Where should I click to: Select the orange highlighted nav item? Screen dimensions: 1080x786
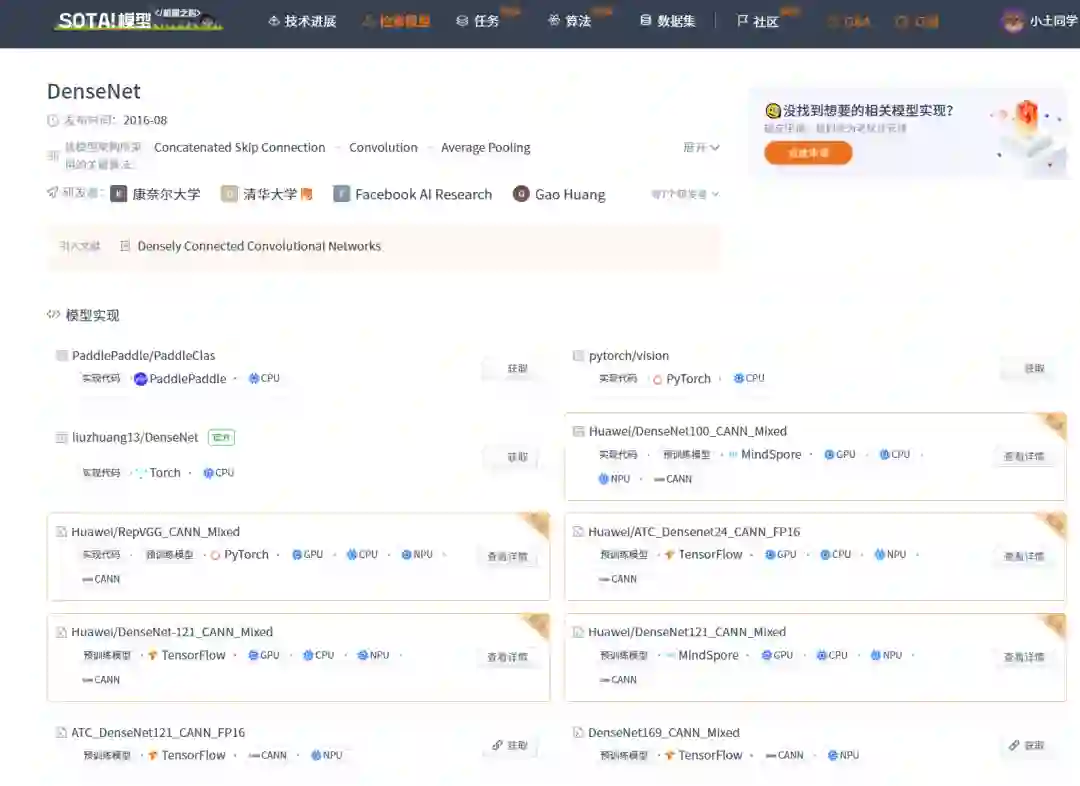(x=396, y=21)
